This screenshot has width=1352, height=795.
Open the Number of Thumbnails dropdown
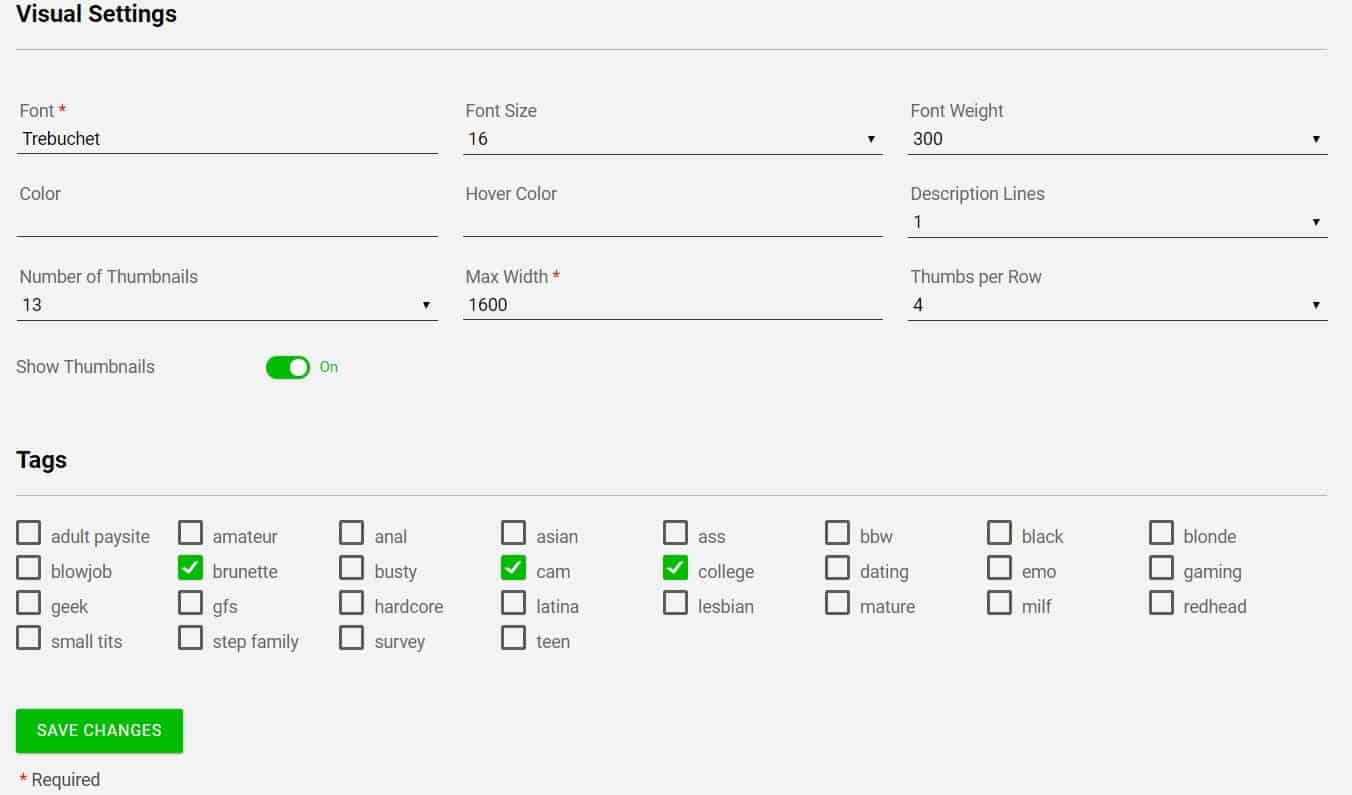pyautogui.click(x=425, y=304)
